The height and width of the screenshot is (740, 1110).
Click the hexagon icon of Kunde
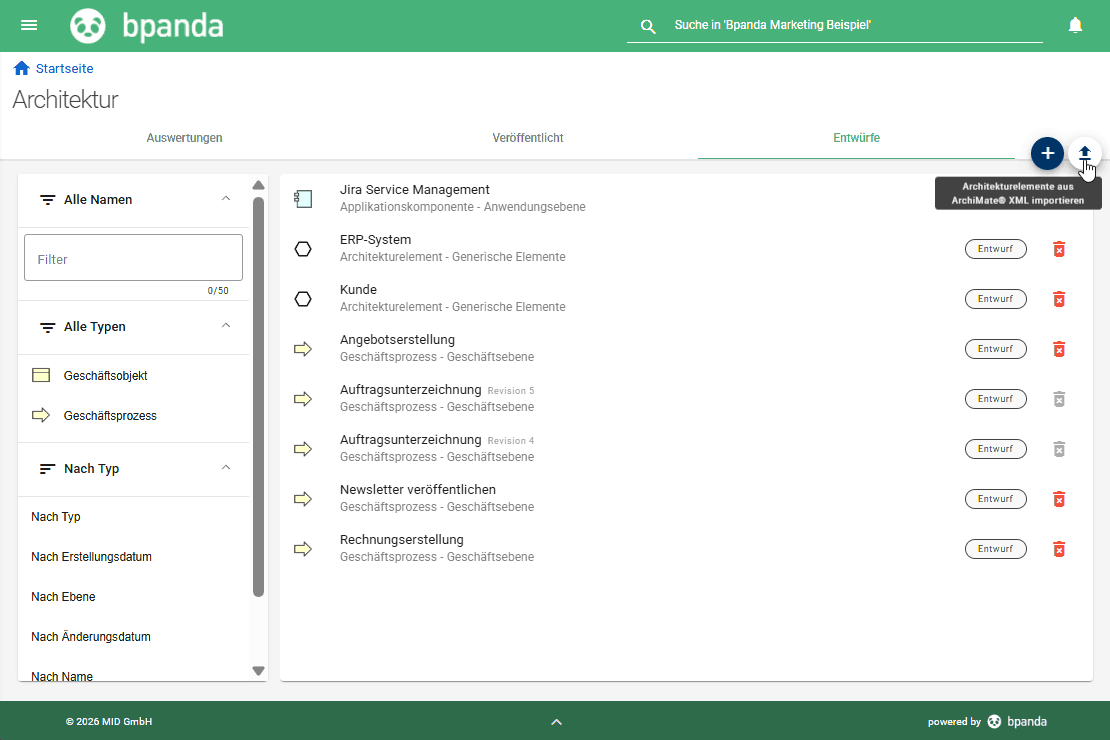(303, 299)
